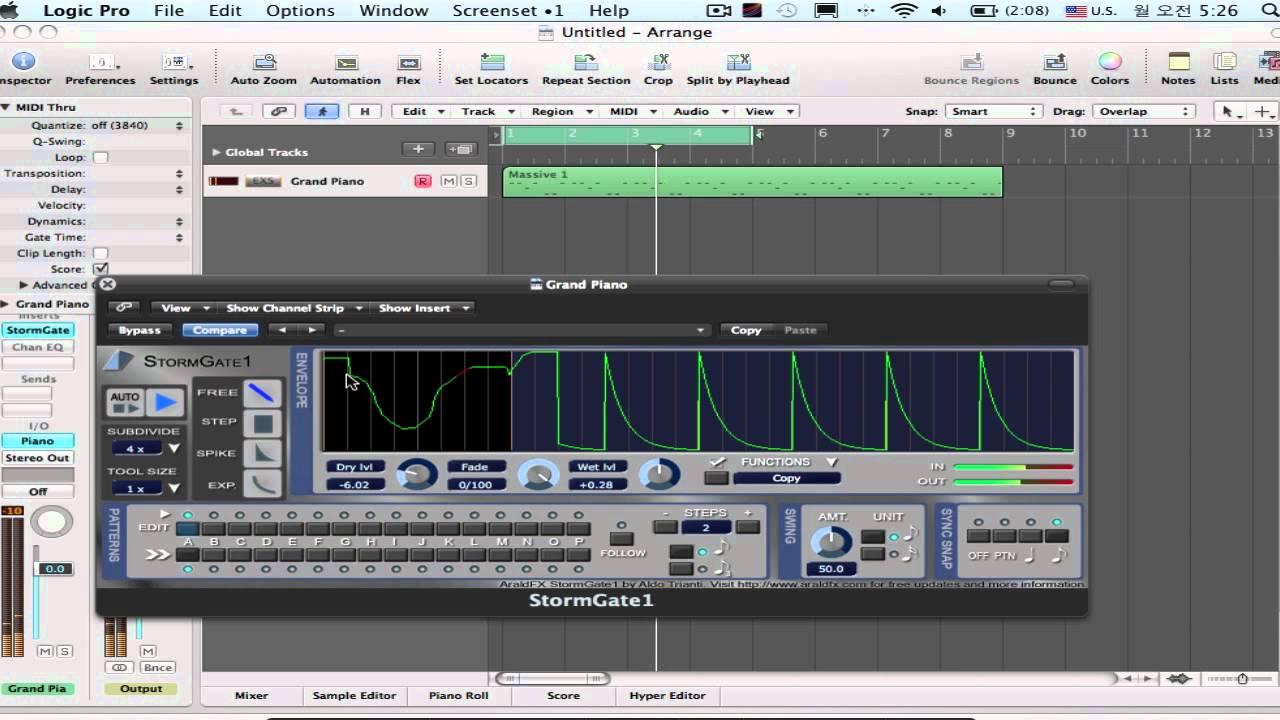Mute the Grand Piano track in Arrange

449,181
